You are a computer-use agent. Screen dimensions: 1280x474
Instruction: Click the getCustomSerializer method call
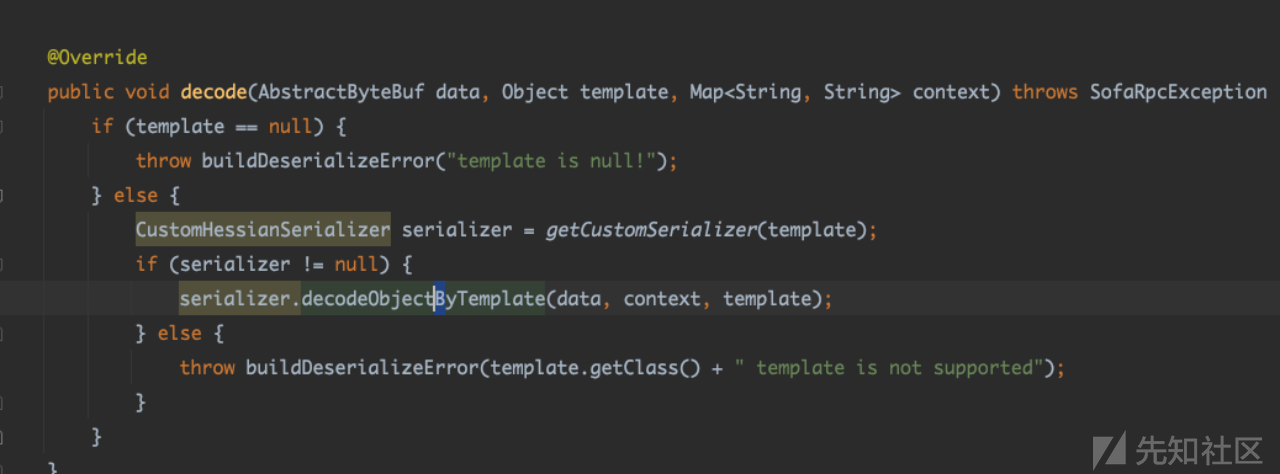[651, 230]
